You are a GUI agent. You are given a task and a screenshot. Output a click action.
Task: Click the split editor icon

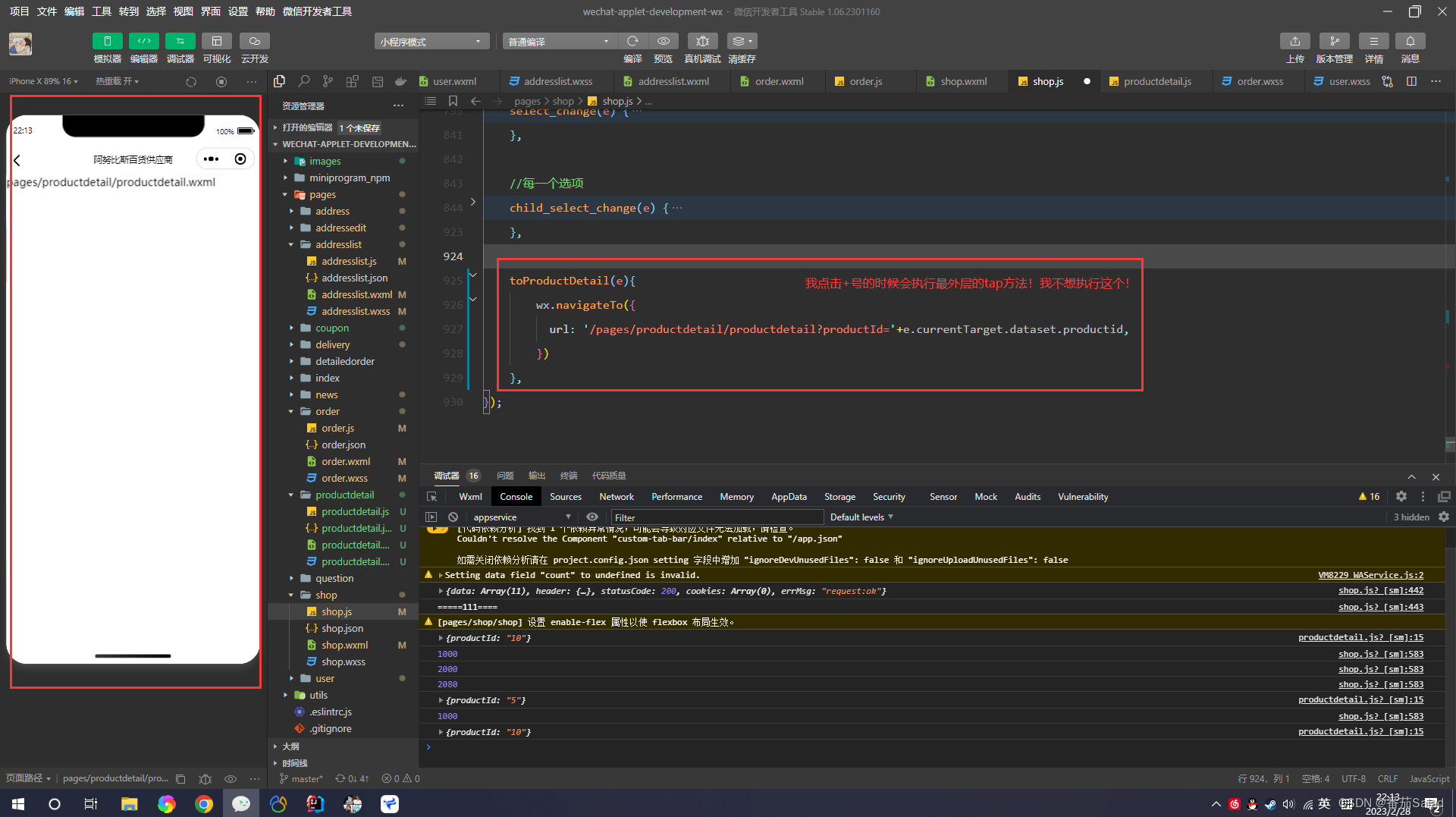click(1411, 81)
